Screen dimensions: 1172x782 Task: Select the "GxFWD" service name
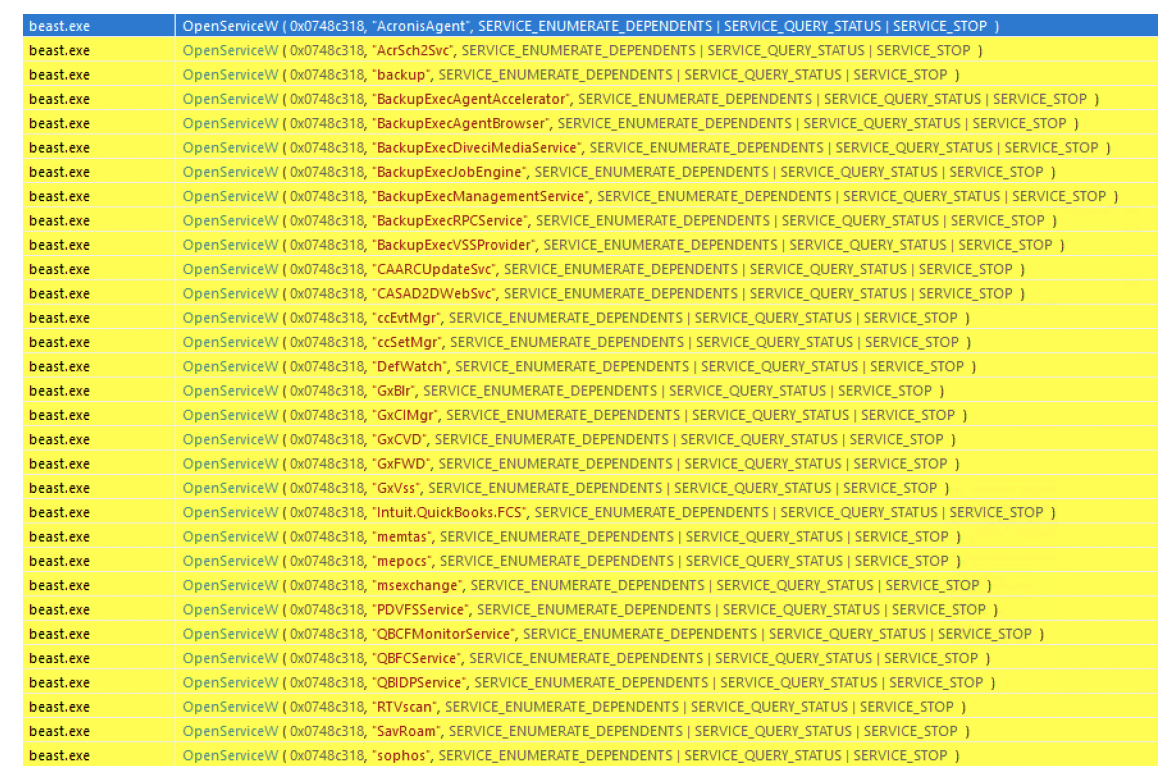tap(401, 464)
